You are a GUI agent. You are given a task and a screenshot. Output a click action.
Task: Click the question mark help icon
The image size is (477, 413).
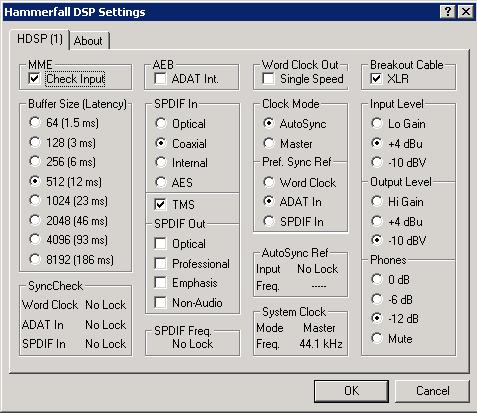tap(448, 12)
